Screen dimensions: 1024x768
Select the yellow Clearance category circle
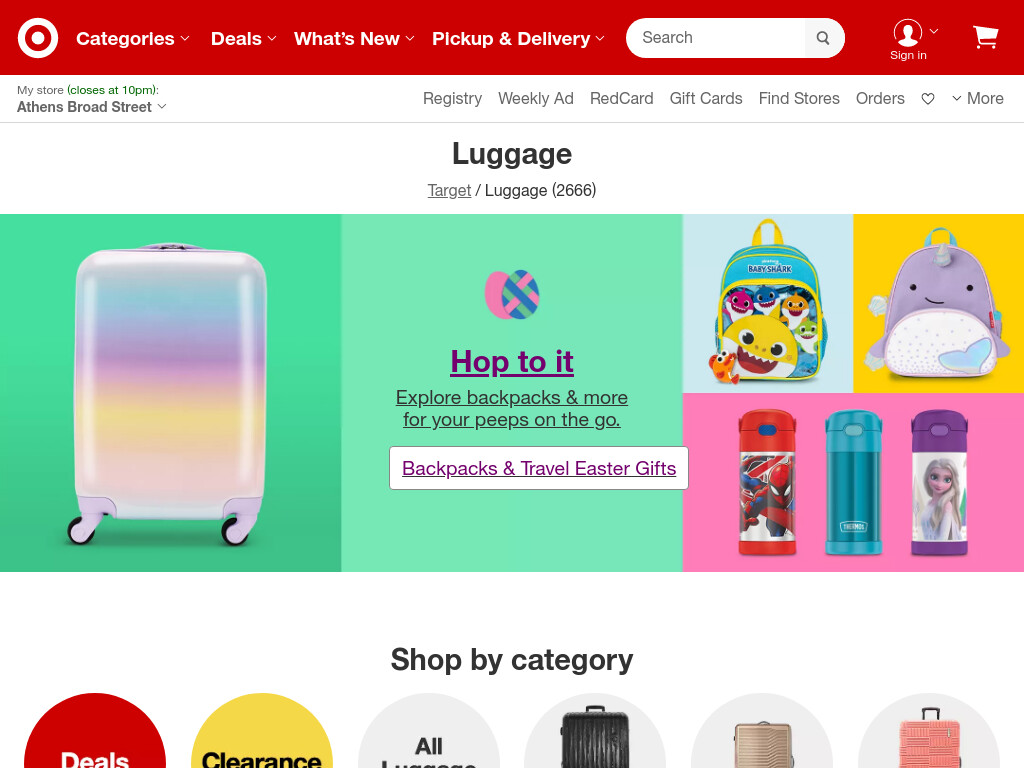pyautogui.click(x=262, y=731)
